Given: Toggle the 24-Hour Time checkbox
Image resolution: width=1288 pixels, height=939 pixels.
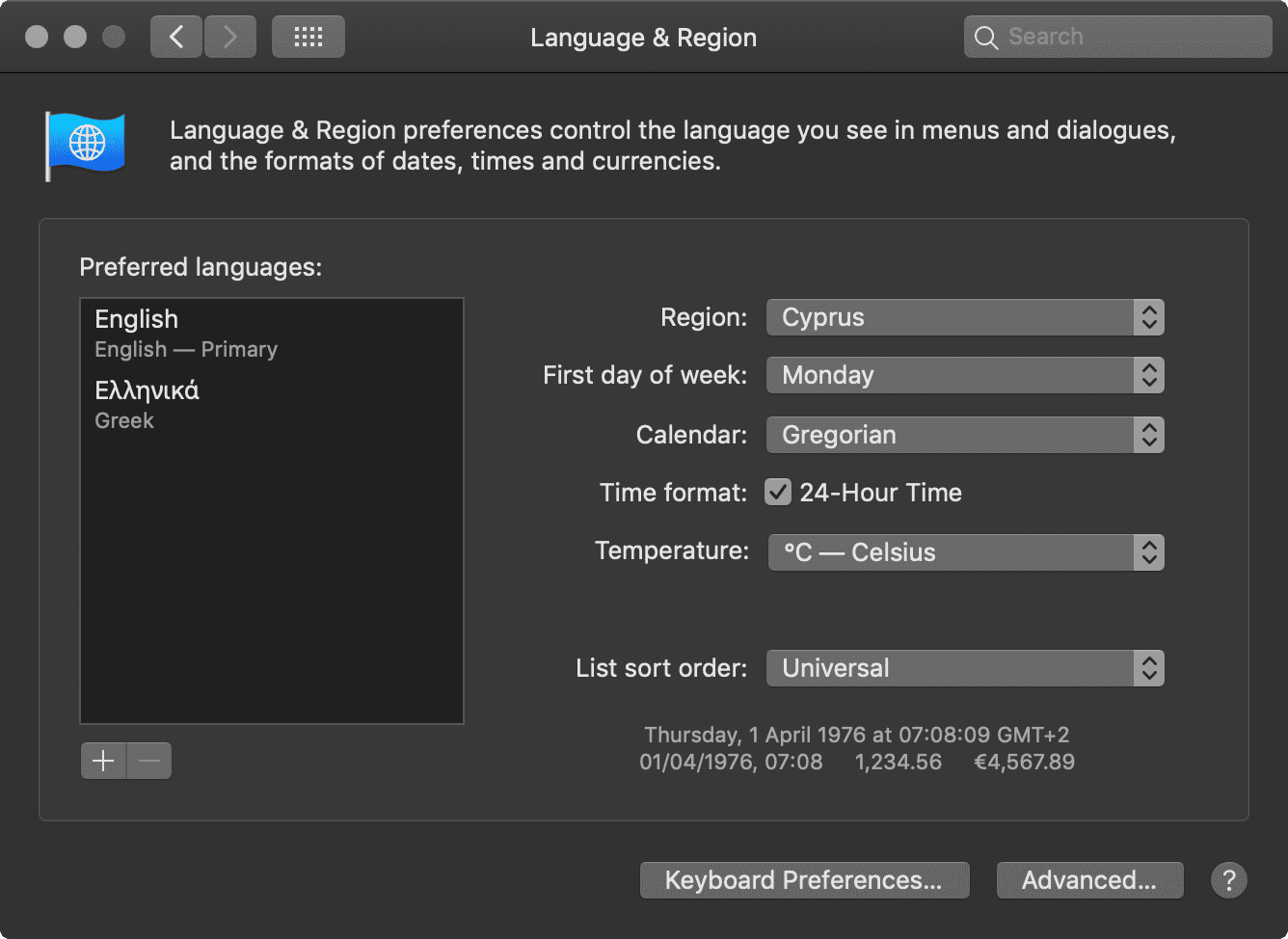Looking at the screenshot, I should pyautogui.click(x=778, y=493).
